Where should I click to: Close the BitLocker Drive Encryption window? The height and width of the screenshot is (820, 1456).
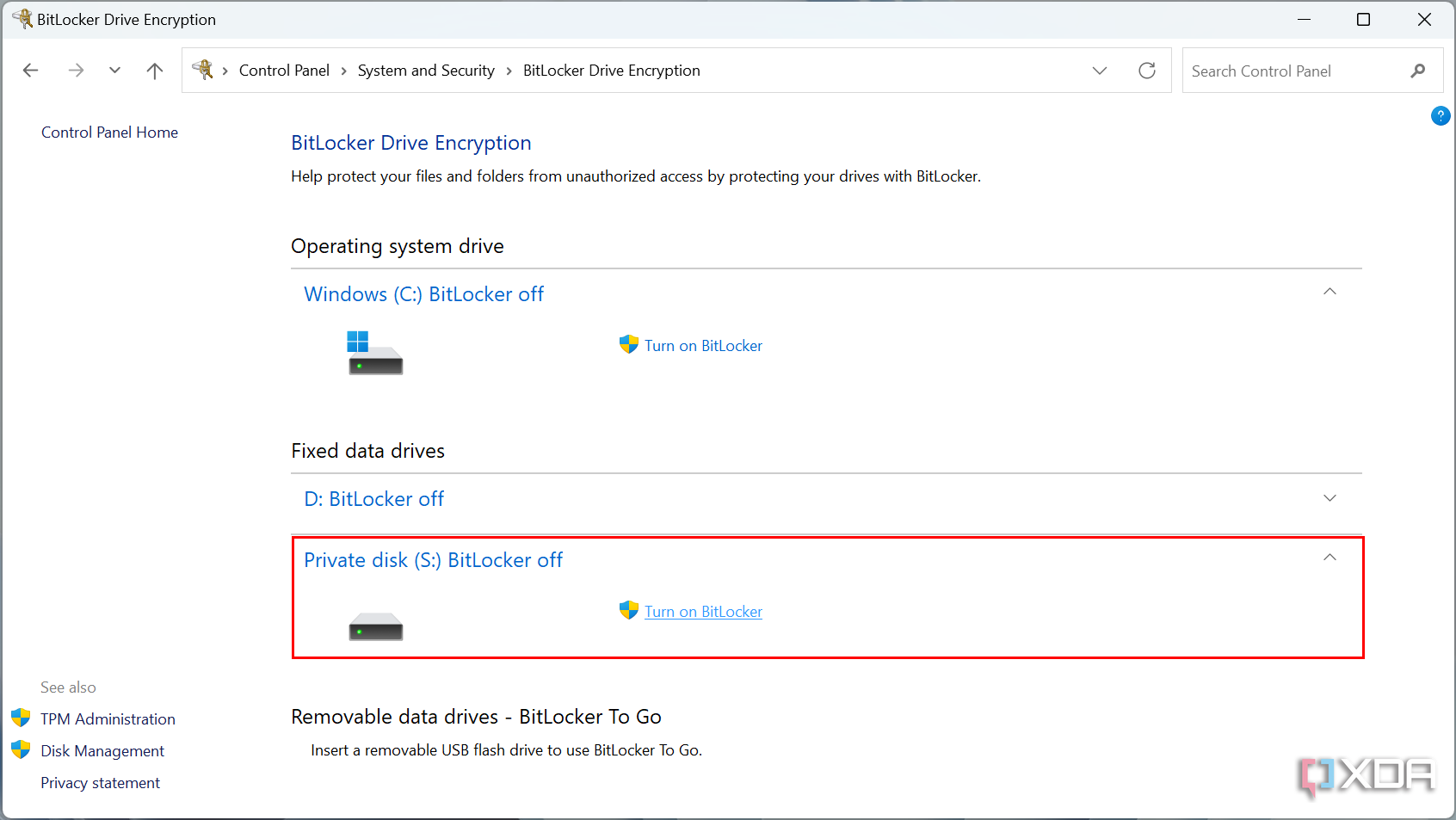point(1424,19)
